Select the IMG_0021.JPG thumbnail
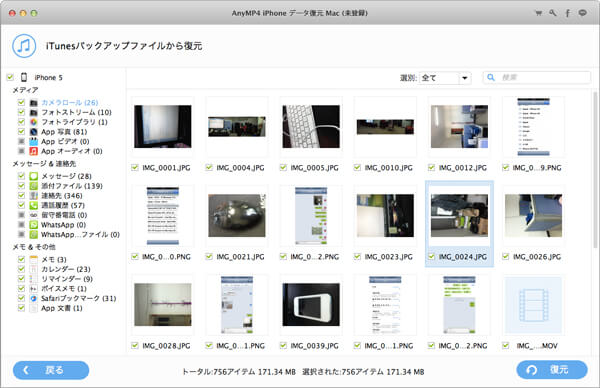The height and width of the screenshot is (388, 600). coord(236,215)
